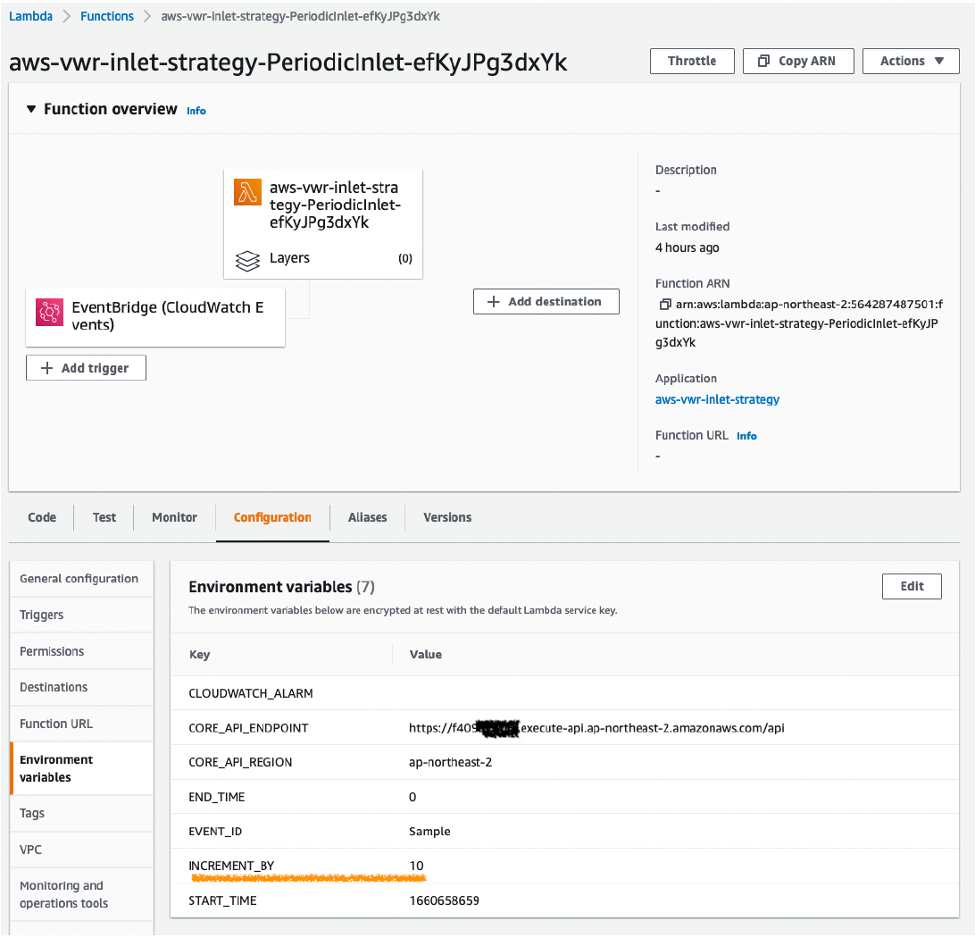Switch to the Test tab

pos(104,518)
